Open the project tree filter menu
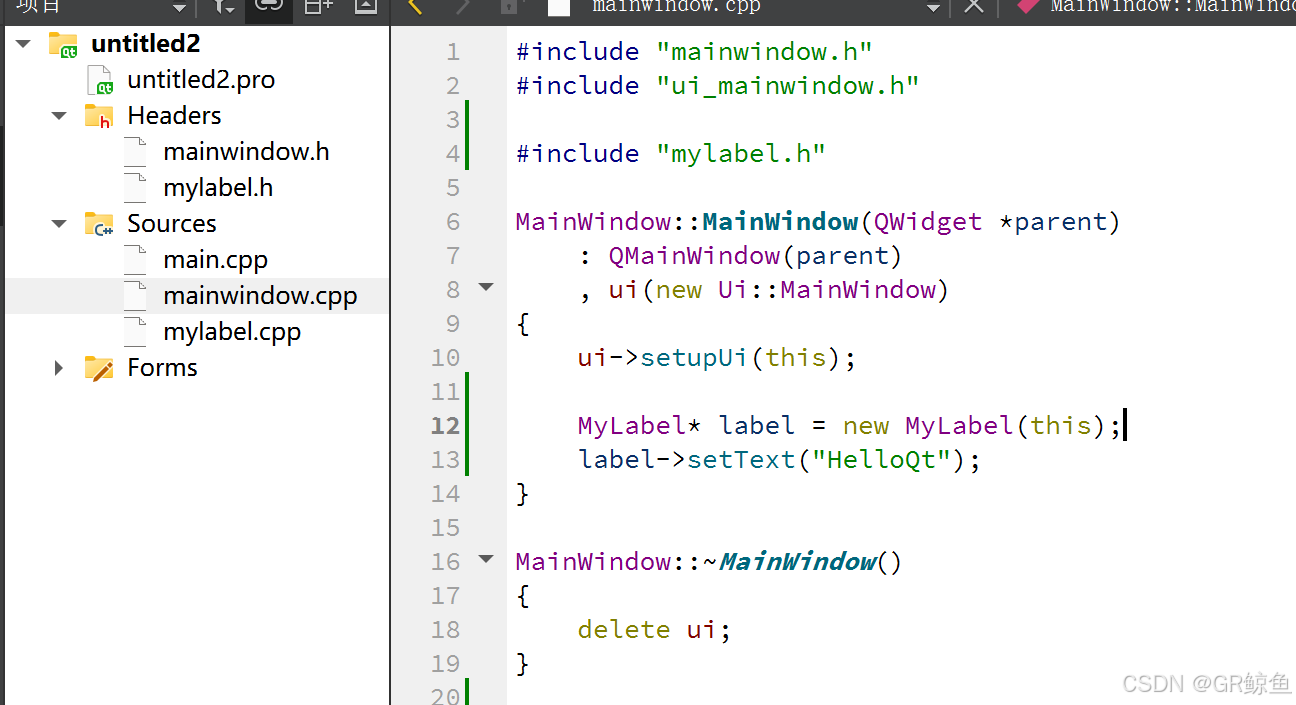Screen dimensions: 1296x705 pyautogui.click(x=223, y=6)
